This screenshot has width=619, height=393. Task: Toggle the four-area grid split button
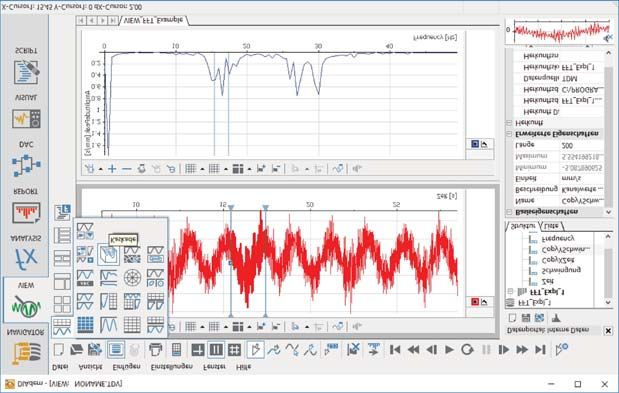234,350
